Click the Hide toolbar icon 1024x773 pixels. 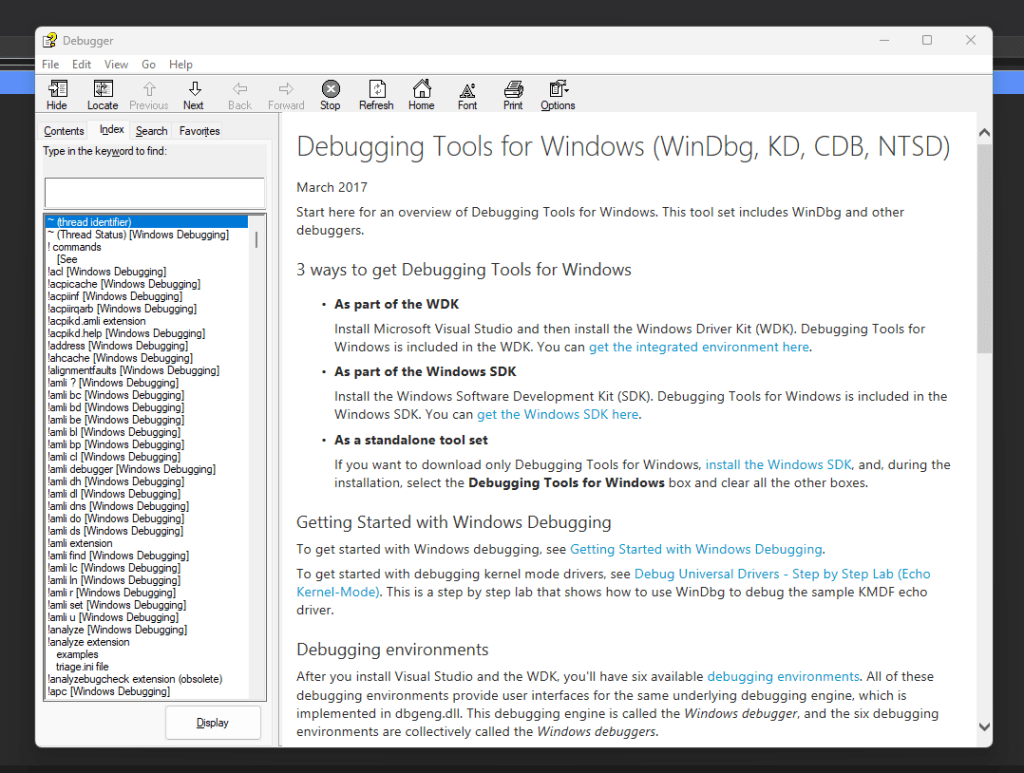[x=57, y=95]
